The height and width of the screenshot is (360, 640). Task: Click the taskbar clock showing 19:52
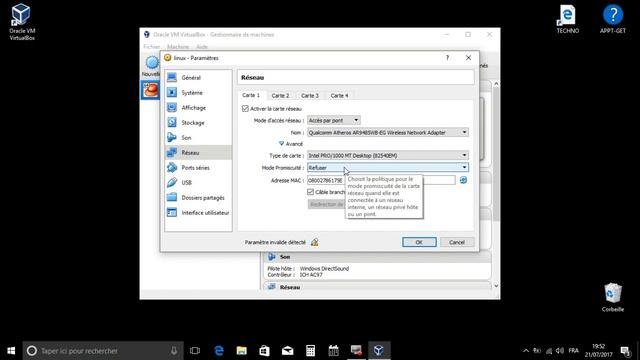(x=598, y=351)
